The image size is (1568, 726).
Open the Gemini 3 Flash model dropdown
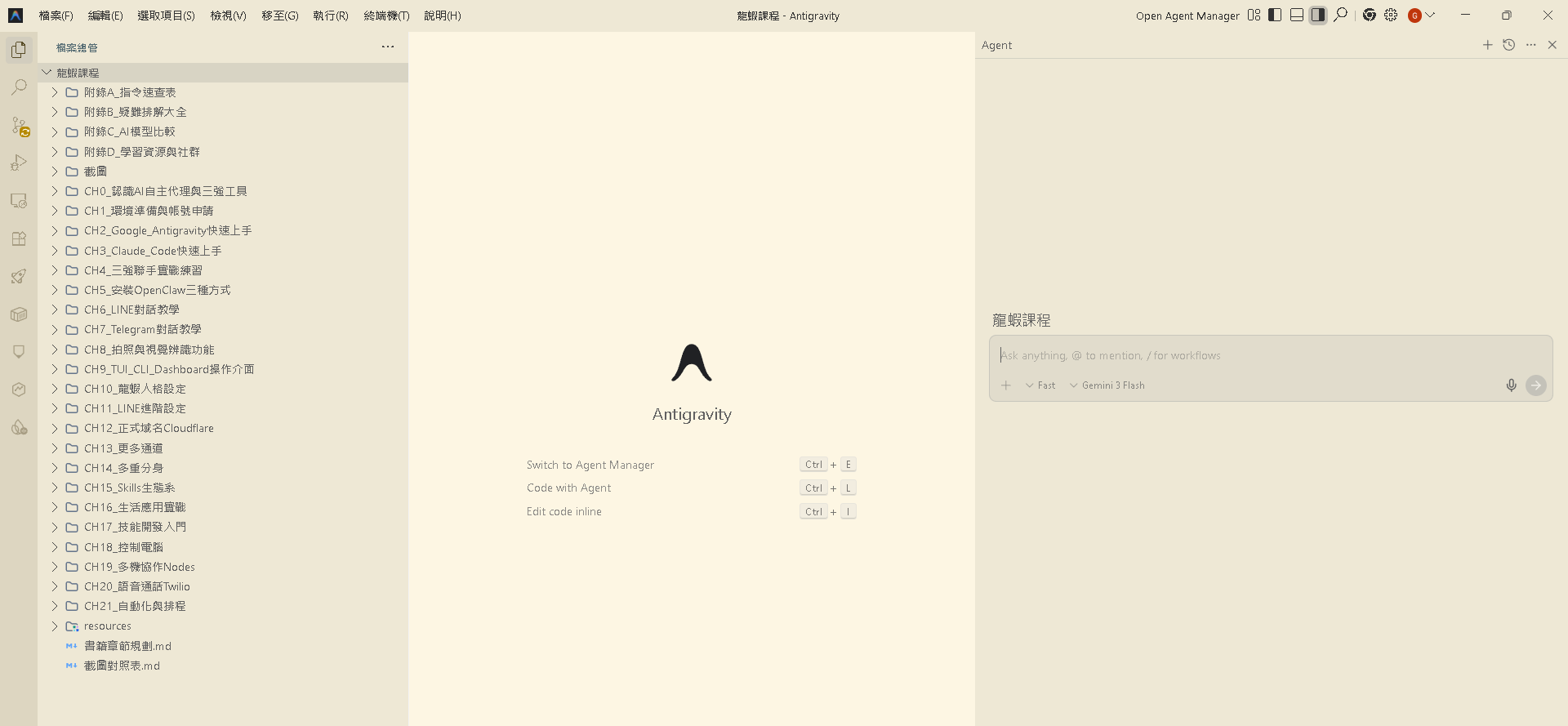1107,385
